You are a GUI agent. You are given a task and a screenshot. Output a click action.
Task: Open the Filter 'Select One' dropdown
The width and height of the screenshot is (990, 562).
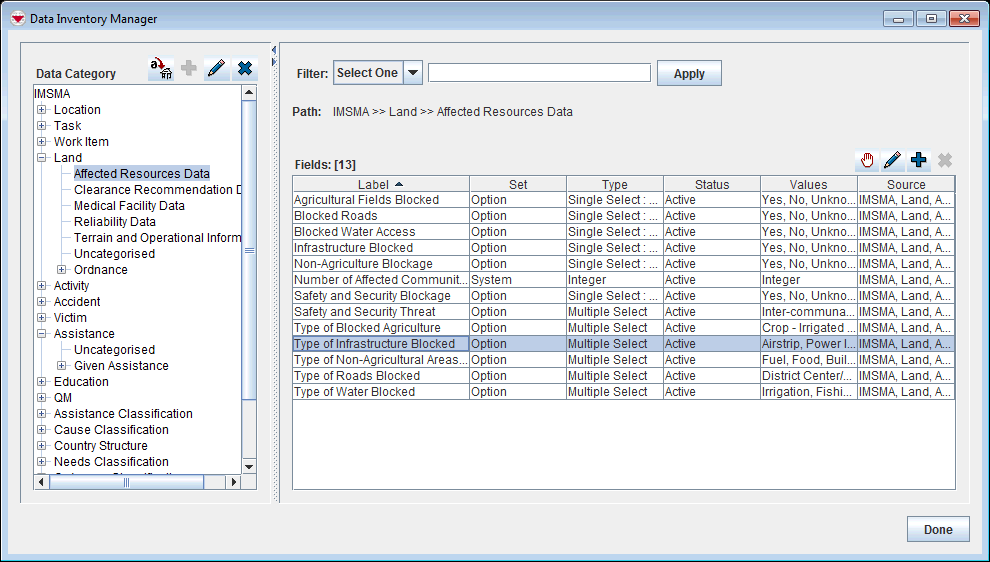click(412, 73)
